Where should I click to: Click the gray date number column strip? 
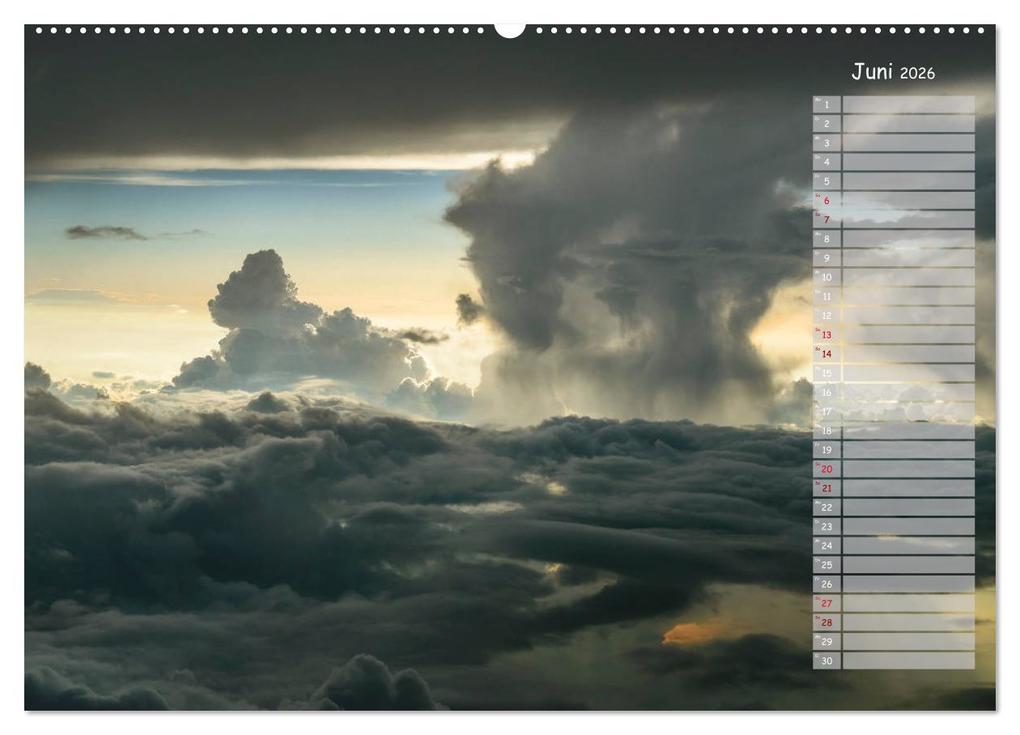tap(828, 380)
